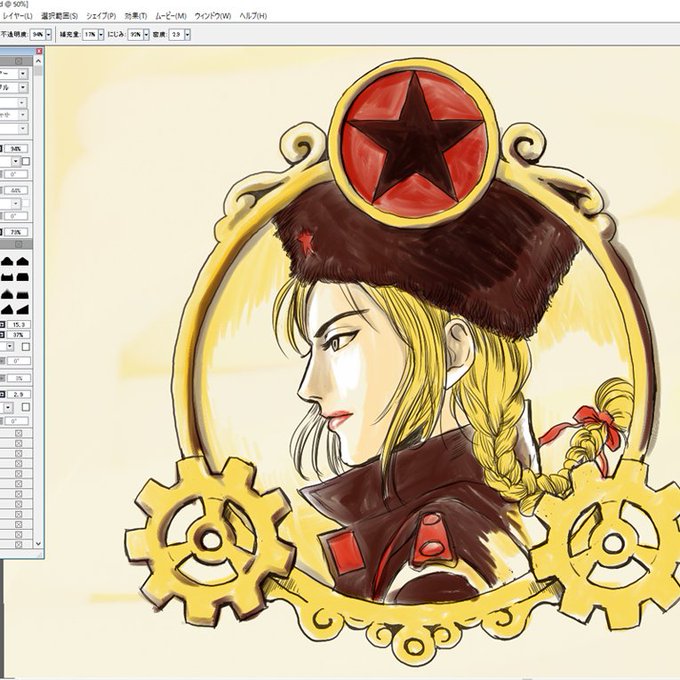Select pointed tip profile, top row right
Screen dimensions: 680x680
[x=23, y=261]
